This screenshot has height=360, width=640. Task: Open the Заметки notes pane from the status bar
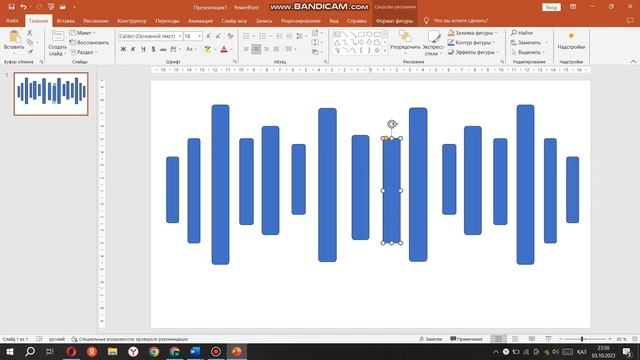coord(431,339)
